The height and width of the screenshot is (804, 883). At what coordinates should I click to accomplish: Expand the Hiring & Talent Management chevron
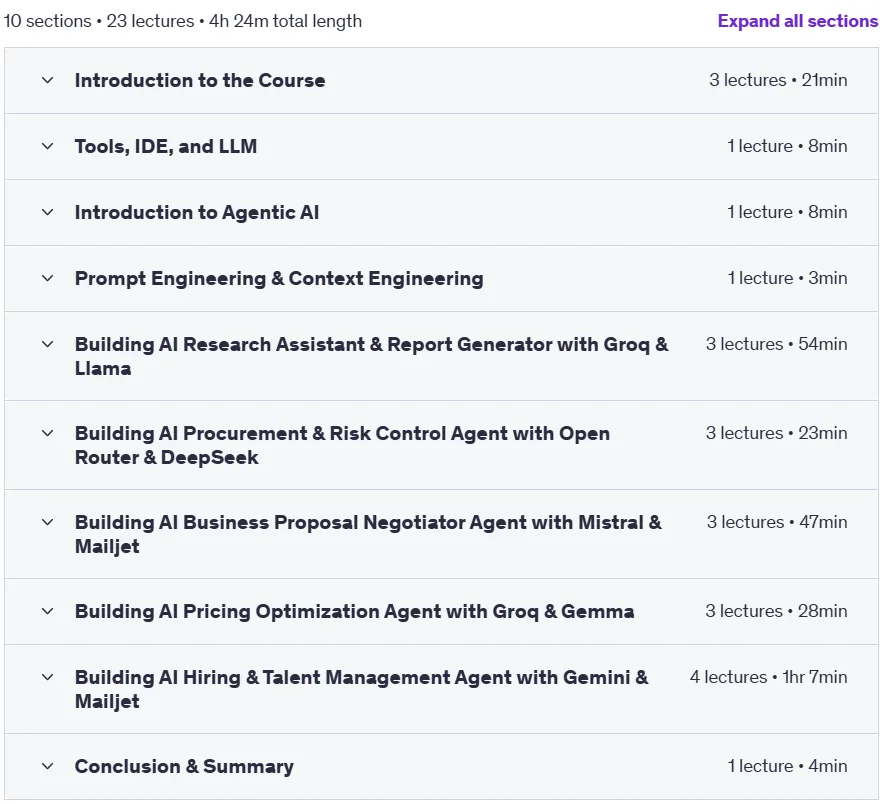tap(48, 677)
